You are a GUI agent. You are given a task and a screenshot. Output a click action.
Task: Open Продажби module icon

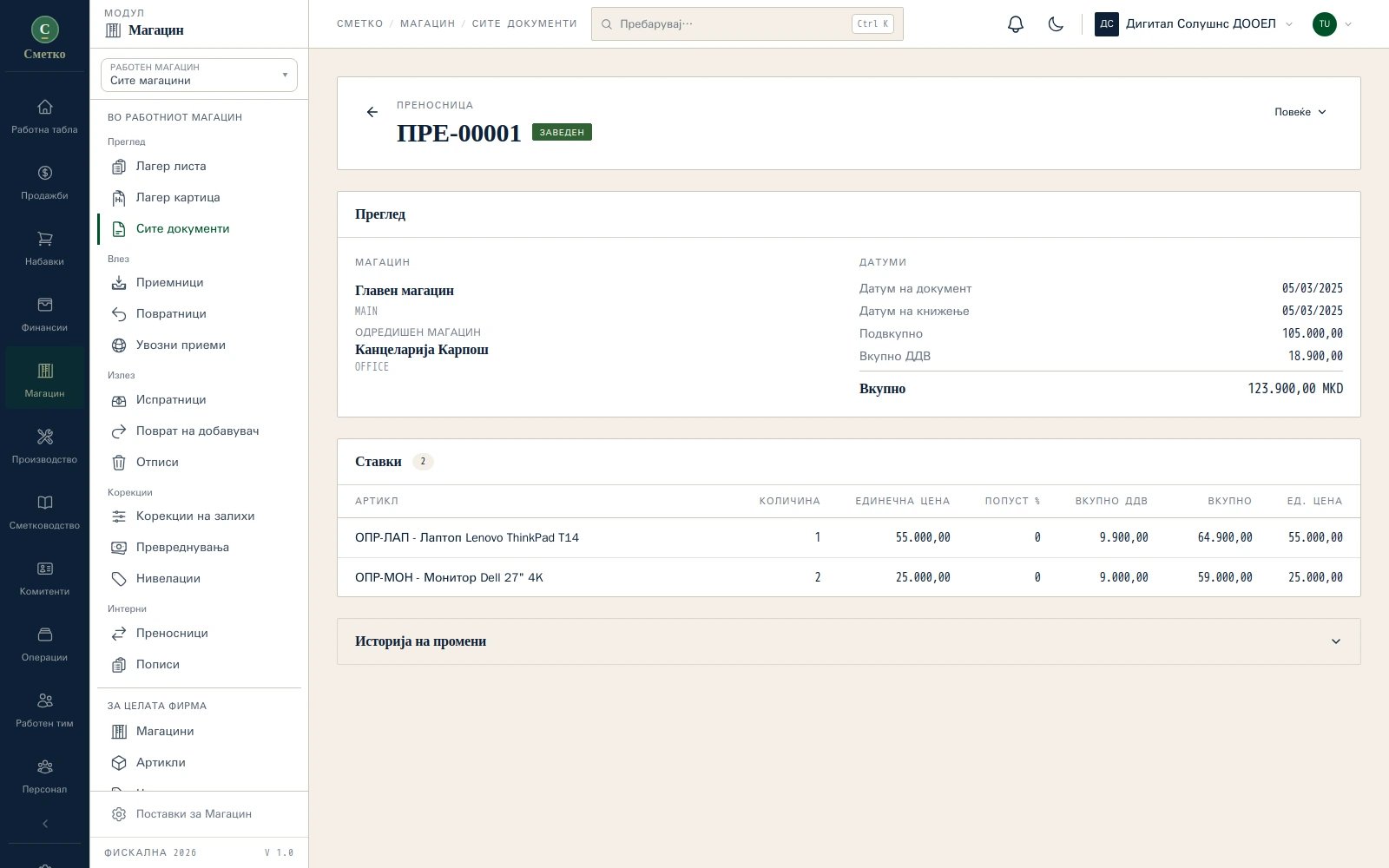45,182
